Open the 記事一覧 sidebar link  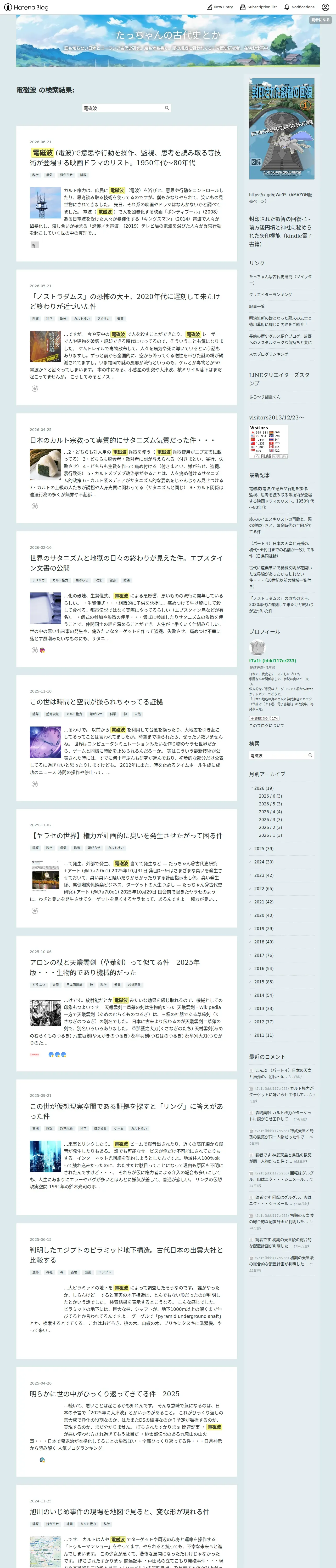[x=257, y=306]
